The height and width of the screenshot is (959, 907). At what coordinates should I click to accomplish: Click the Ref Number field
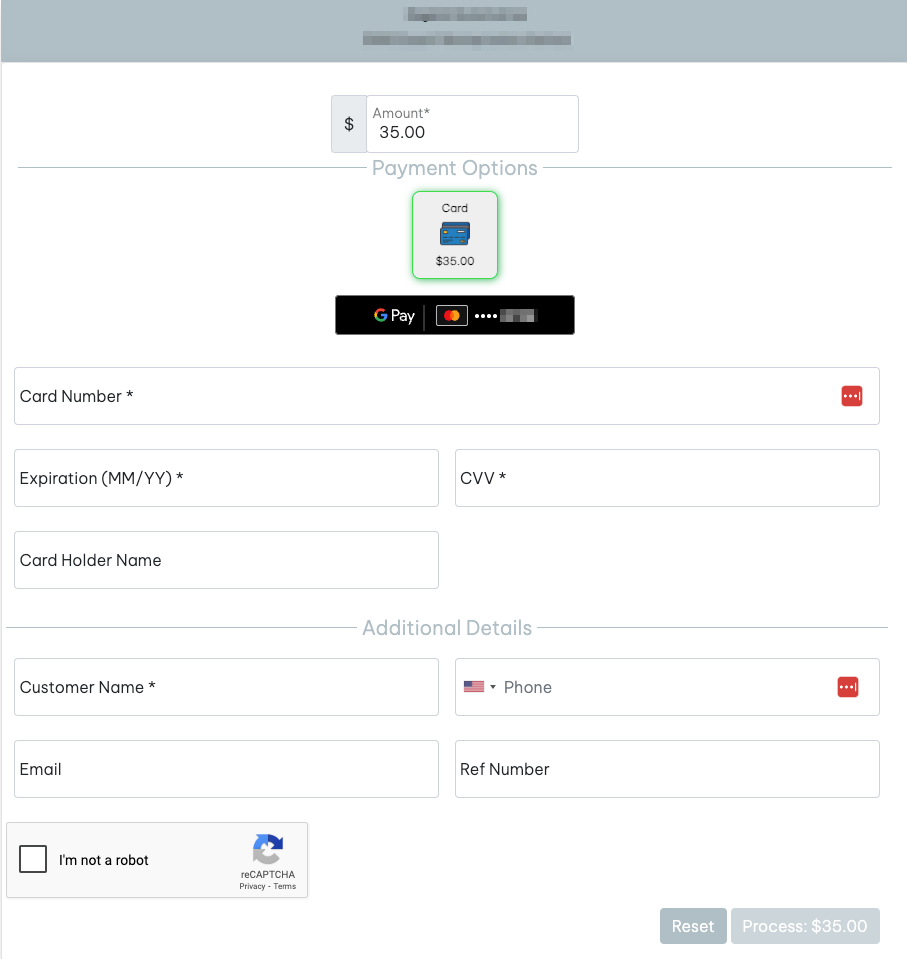click(667, 769)
